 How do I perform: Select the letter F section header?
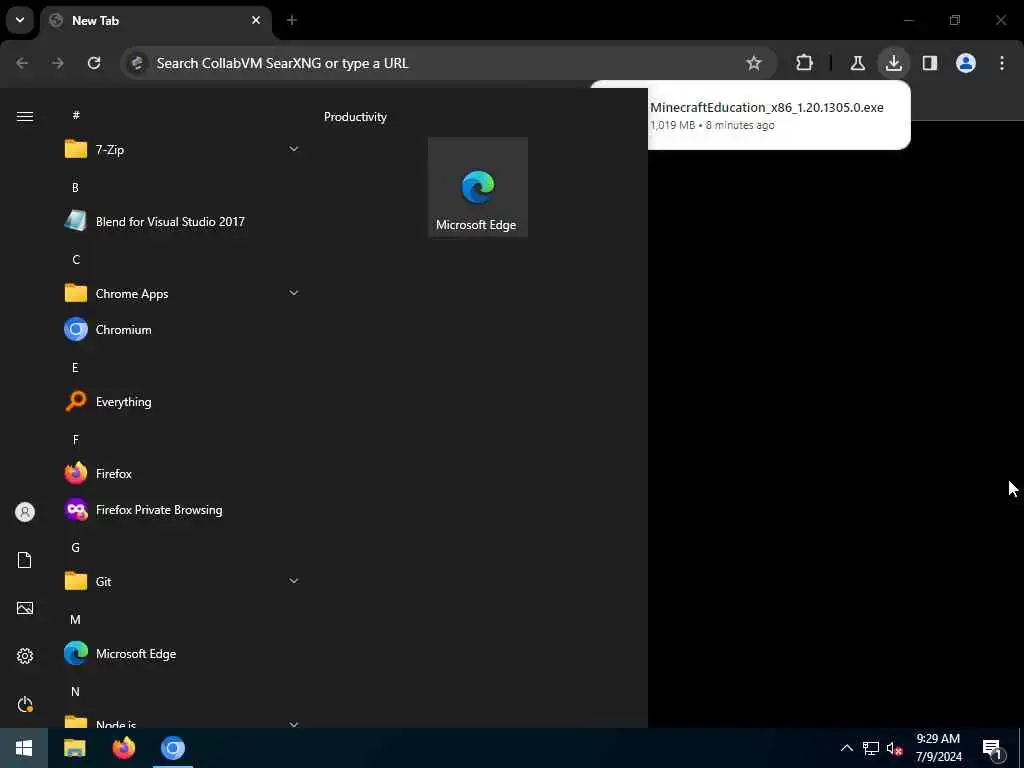point(76,440)
